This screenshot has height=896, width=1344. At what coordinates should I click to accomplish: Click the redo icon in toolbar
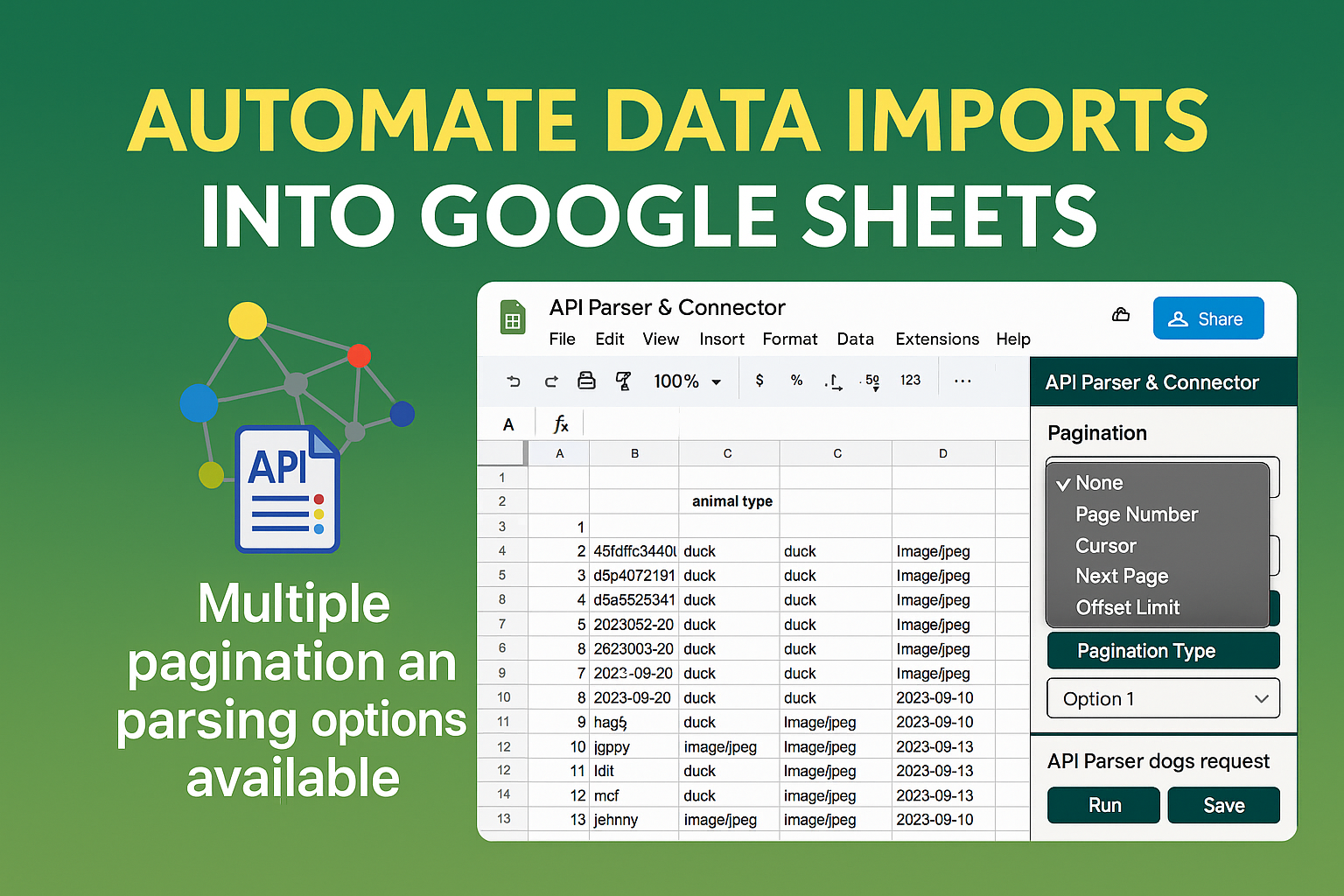pyautogui.click(x=550, y=381)
